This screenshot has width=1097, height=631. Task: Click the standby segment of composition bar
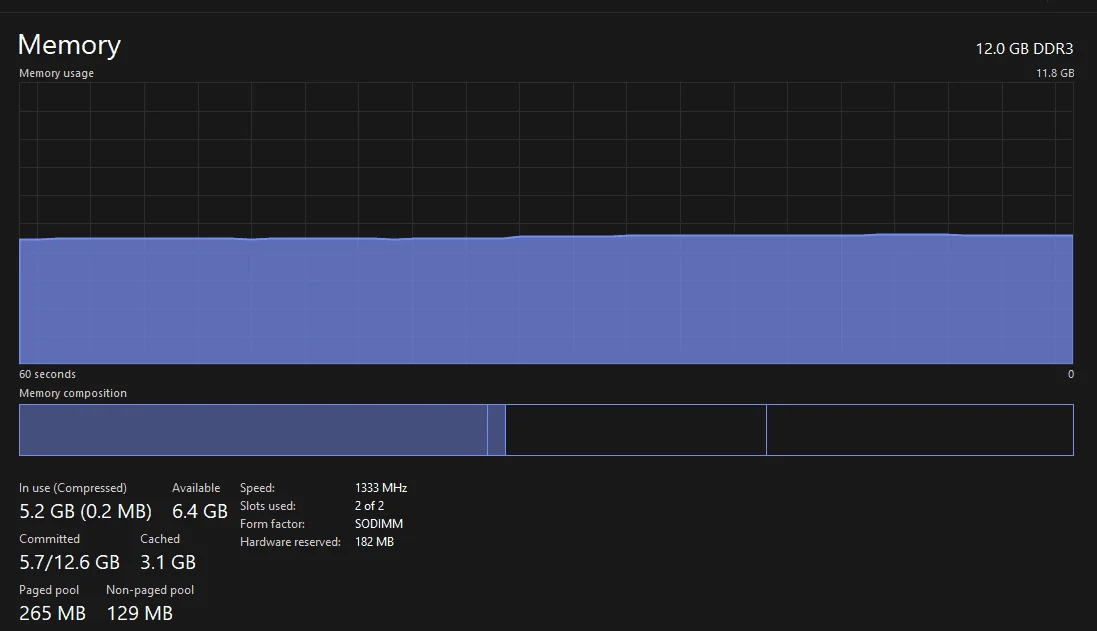click(636, 430)
